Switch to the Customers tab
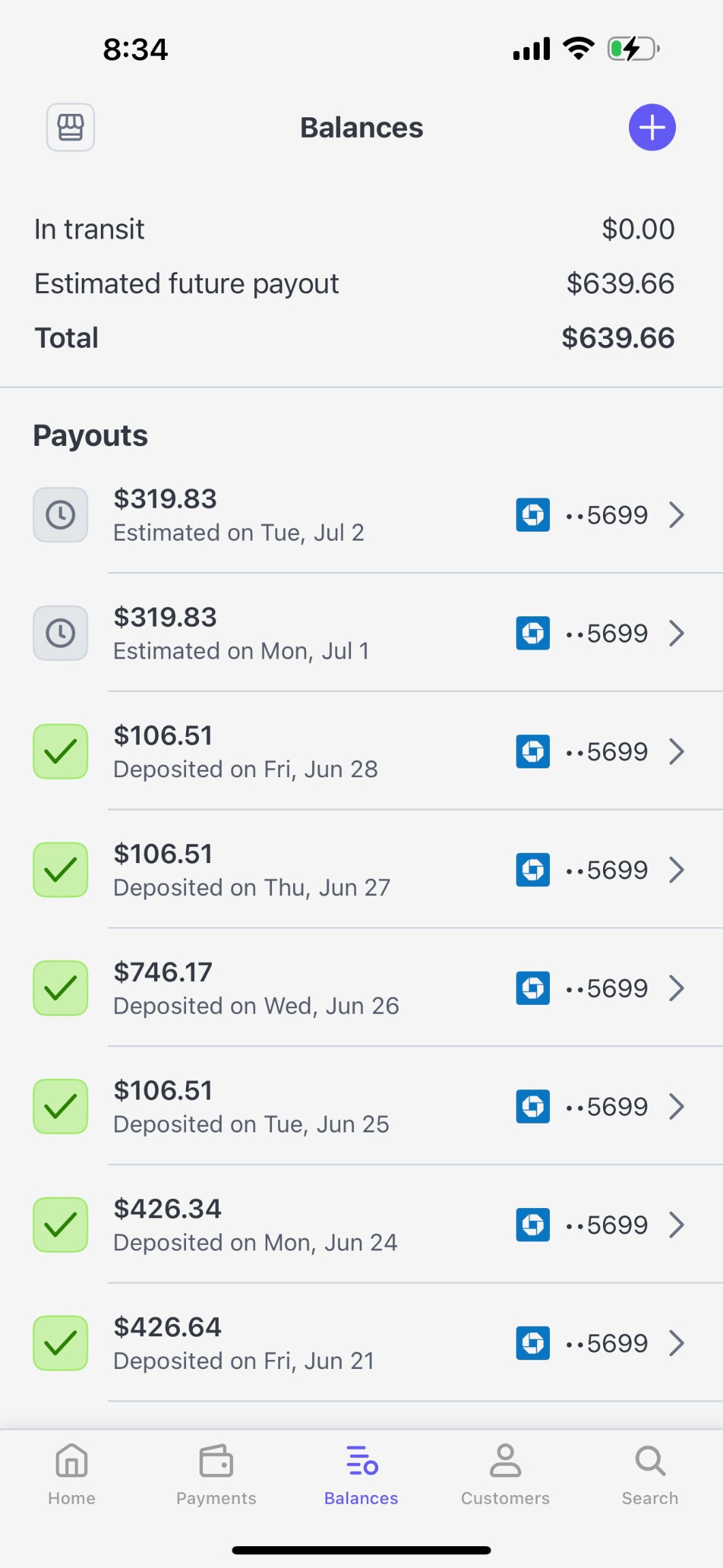 (x=505, y=1474)
